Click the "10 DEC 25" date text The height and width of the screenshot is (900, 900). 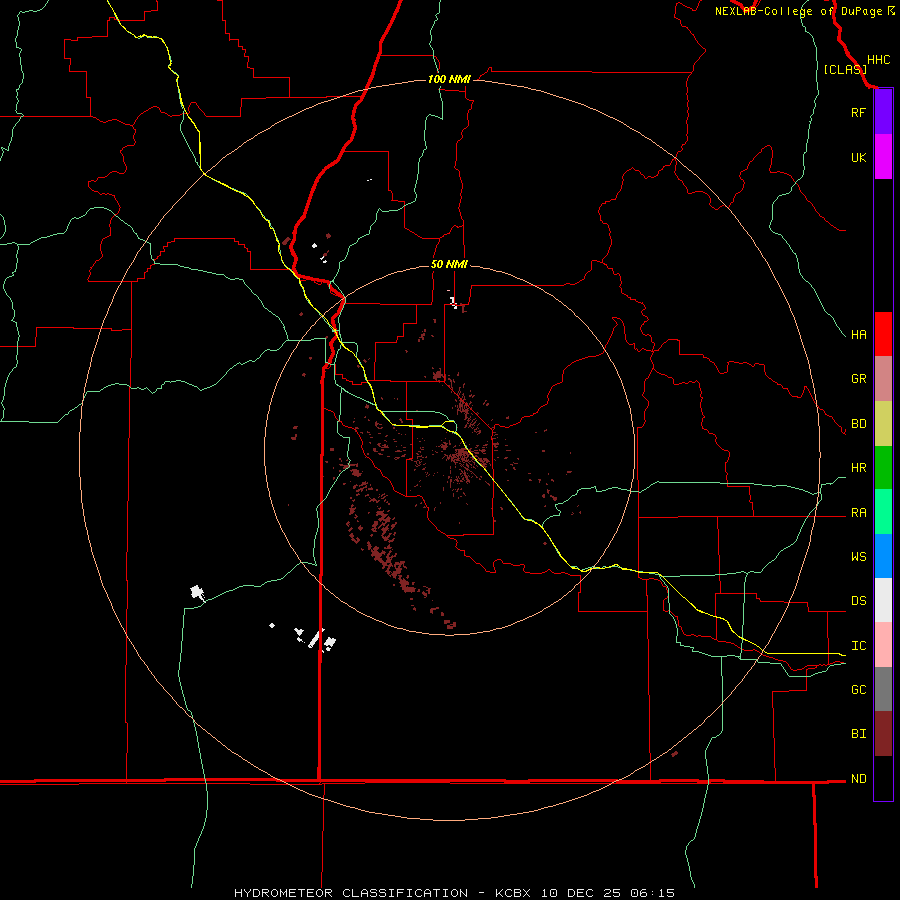(x=580, y=893)
